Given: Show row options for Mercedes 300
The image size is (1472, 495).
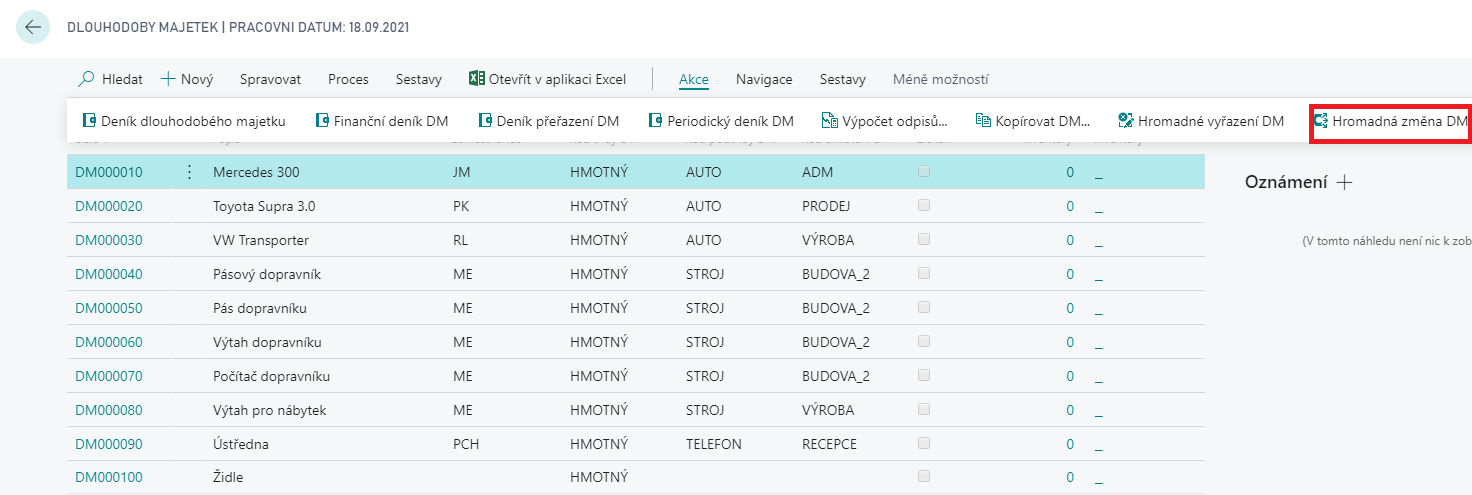Looking at the screenshot, I should coord(190,172).
